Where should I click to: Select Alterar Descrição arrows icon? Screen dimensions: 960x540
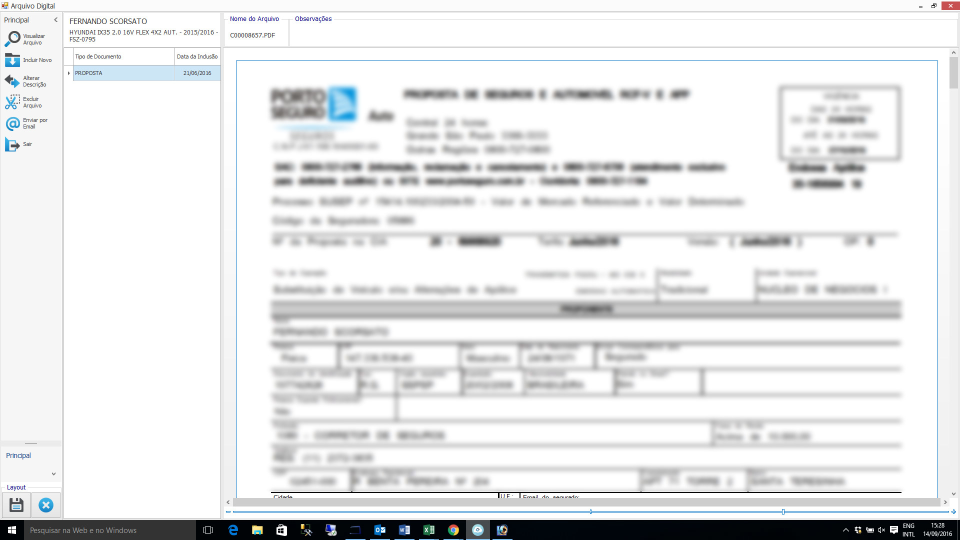pyautogui.click(x=12, y=81)
